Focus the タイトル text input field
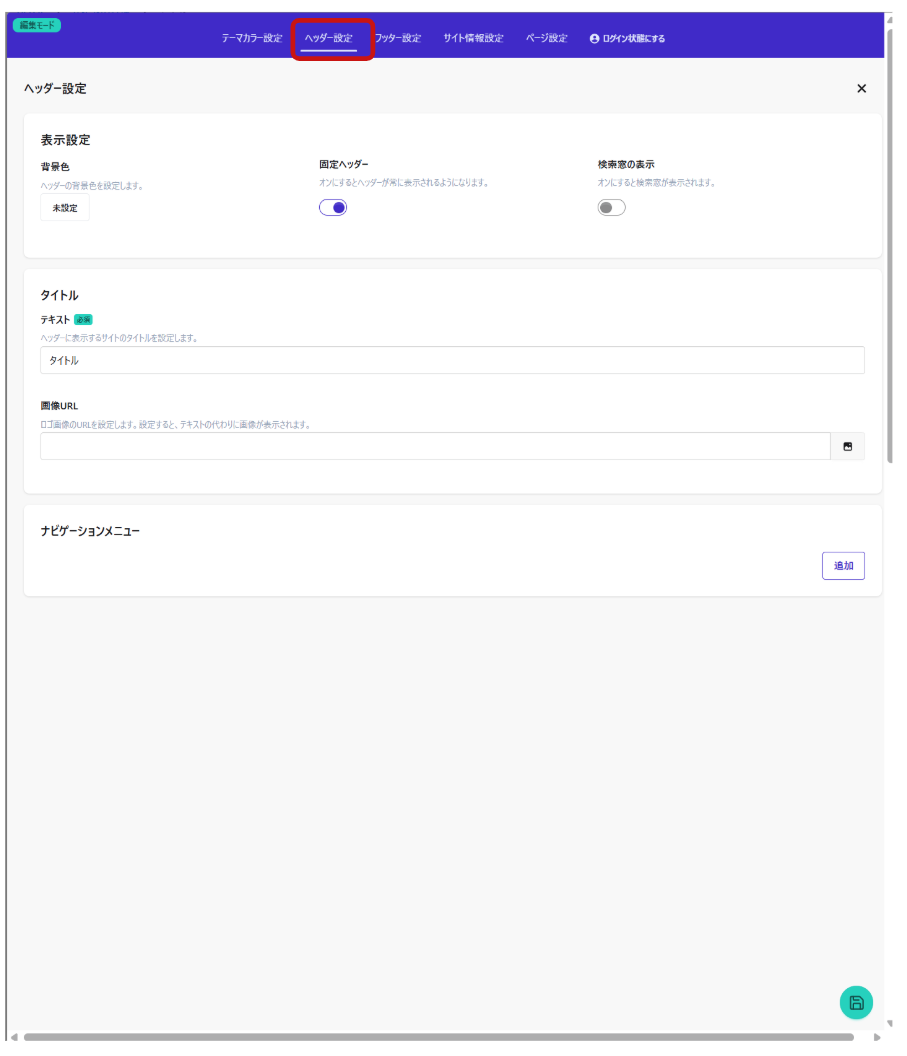This screenshot has width=907, height=1056. pos(452,360)
